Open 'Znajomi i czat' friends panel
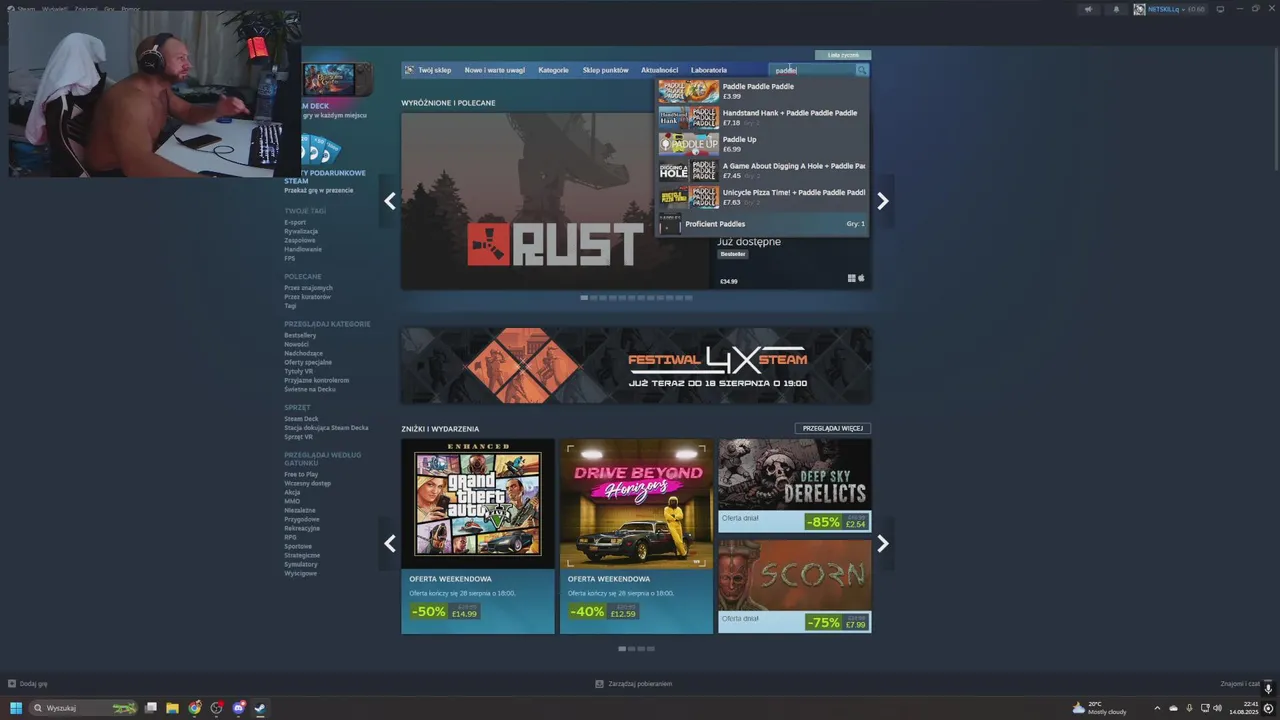The width and height of the screenshot is (1280, 720). click(x=1240, y=684)
